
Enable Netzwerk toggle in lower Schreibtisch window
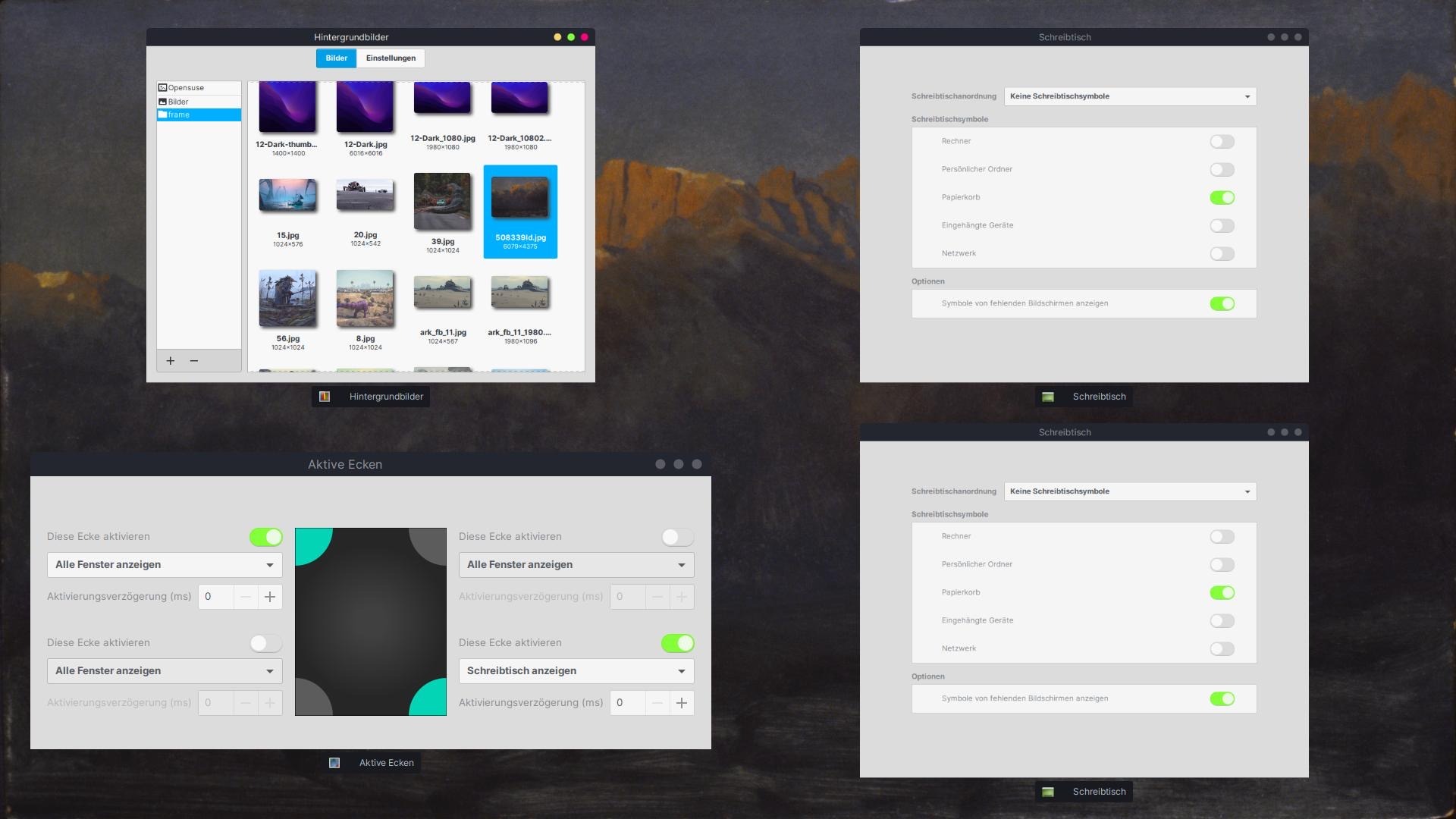[1222, 649]
